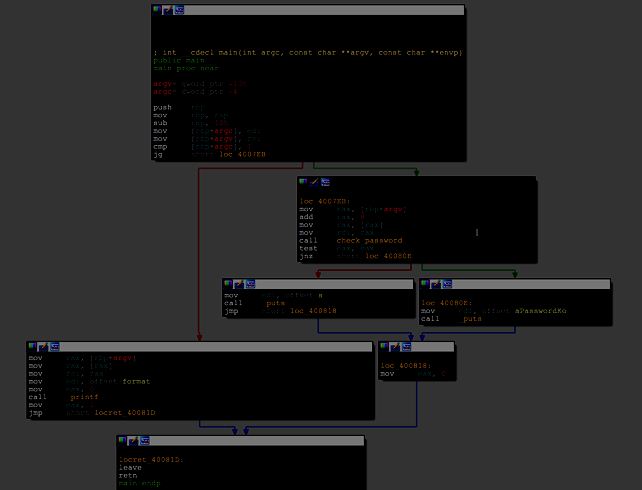Image resolution: width=642 pixels, height=490 pixels.
Task: Click the node color icon on the loc_4007EB node
Action: [x=303, y=181]
